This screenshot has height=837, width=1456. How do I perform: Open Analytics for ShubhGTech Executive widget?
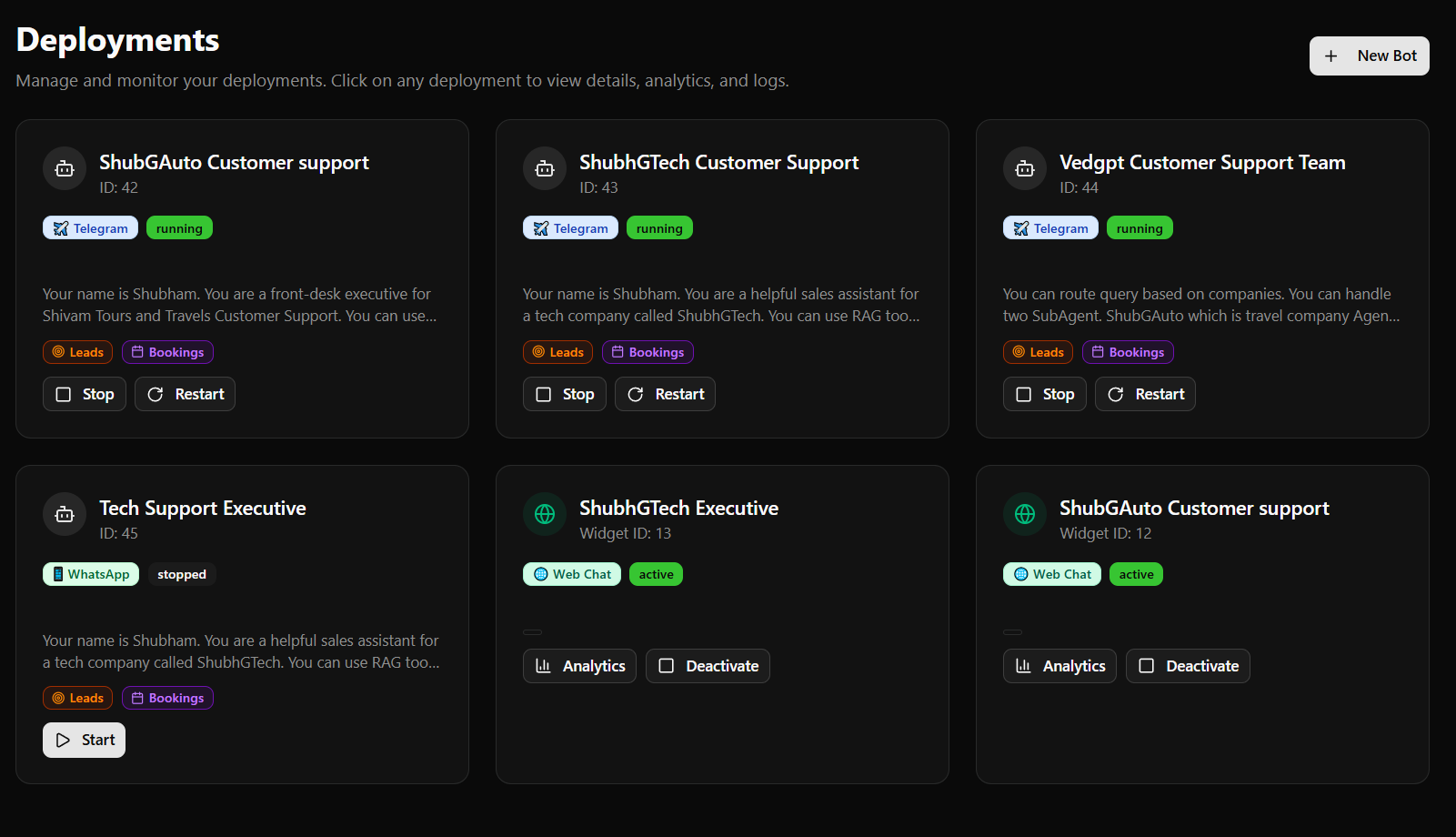point(579,666)
